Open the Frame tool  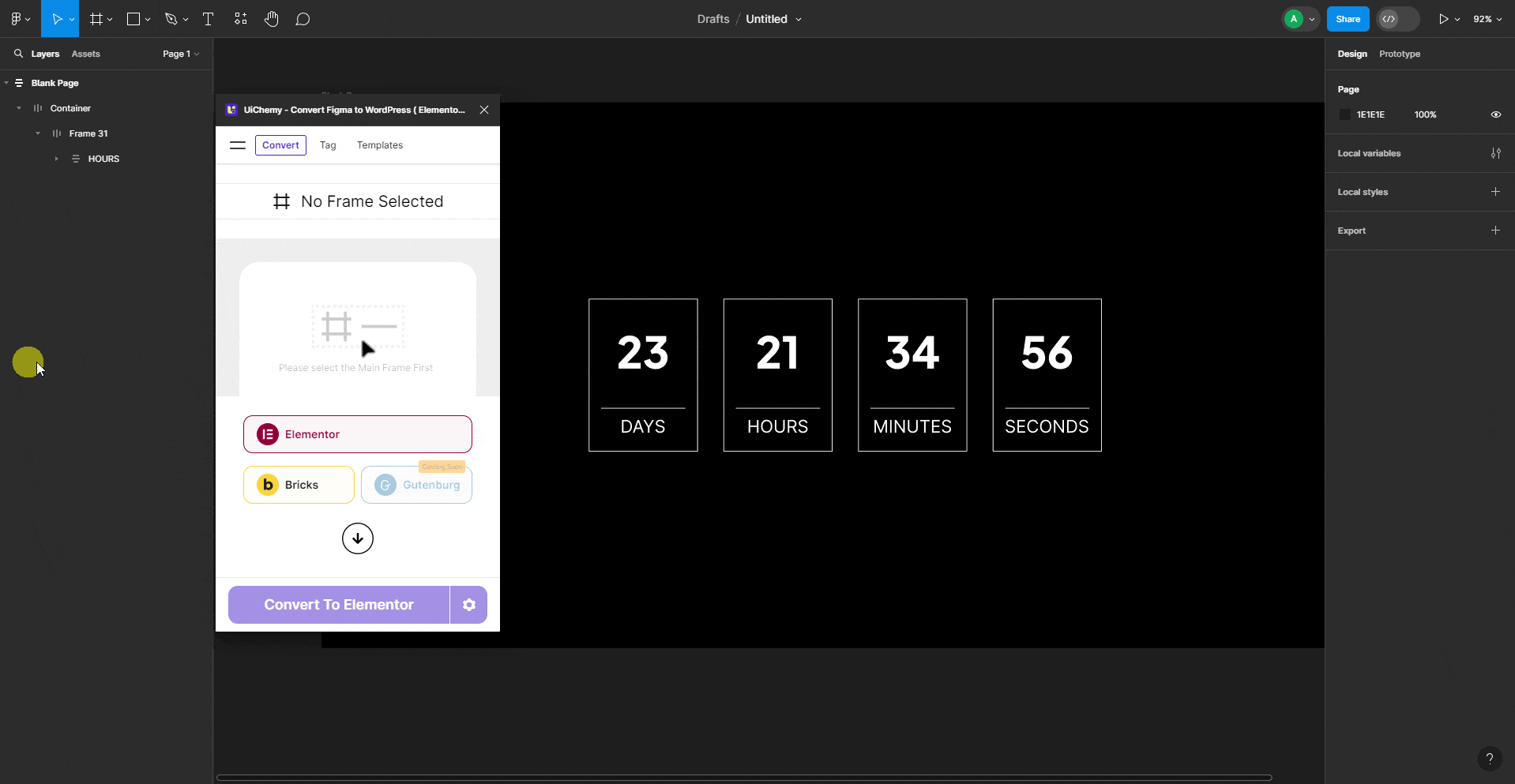(96, 18)
